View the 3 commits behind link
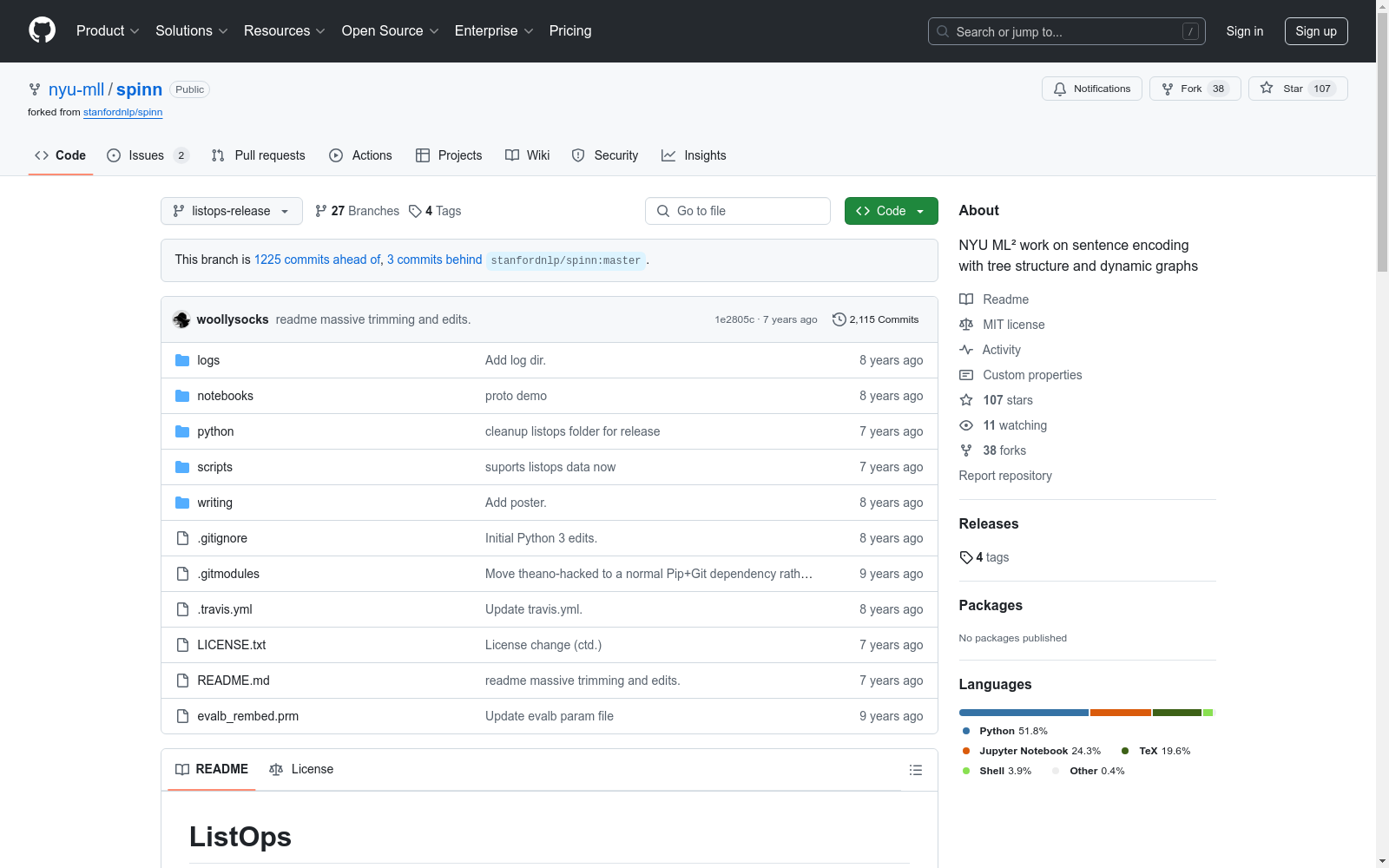 point(434,260)
